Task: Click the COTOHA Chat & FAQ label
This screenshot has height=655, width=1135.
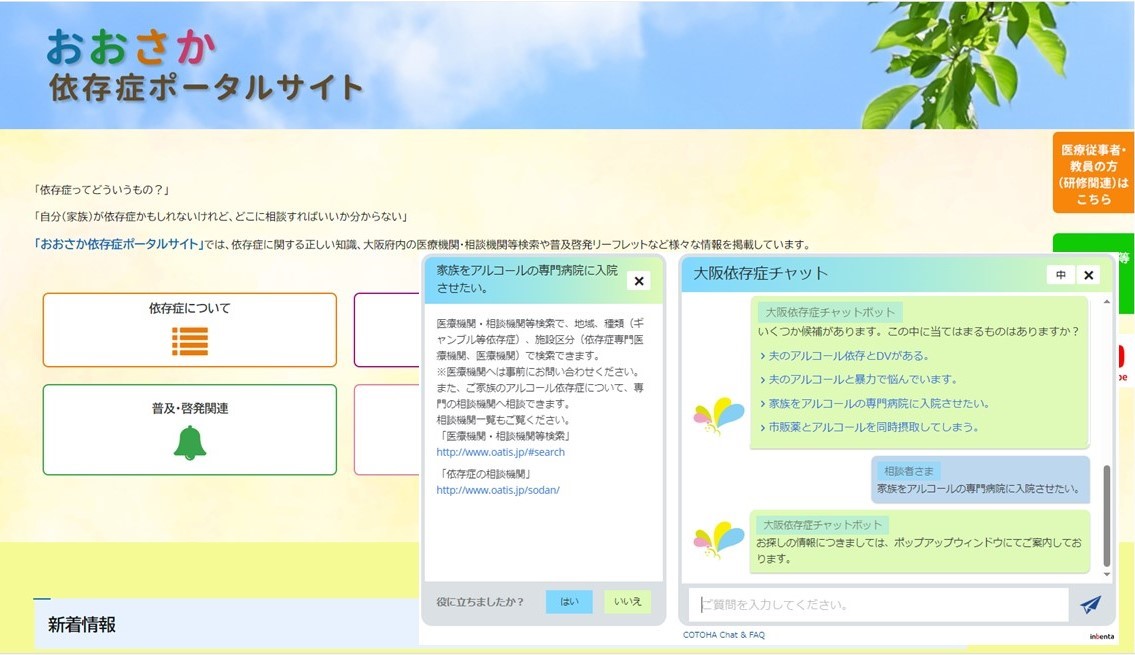Action: tap(724, 635)
